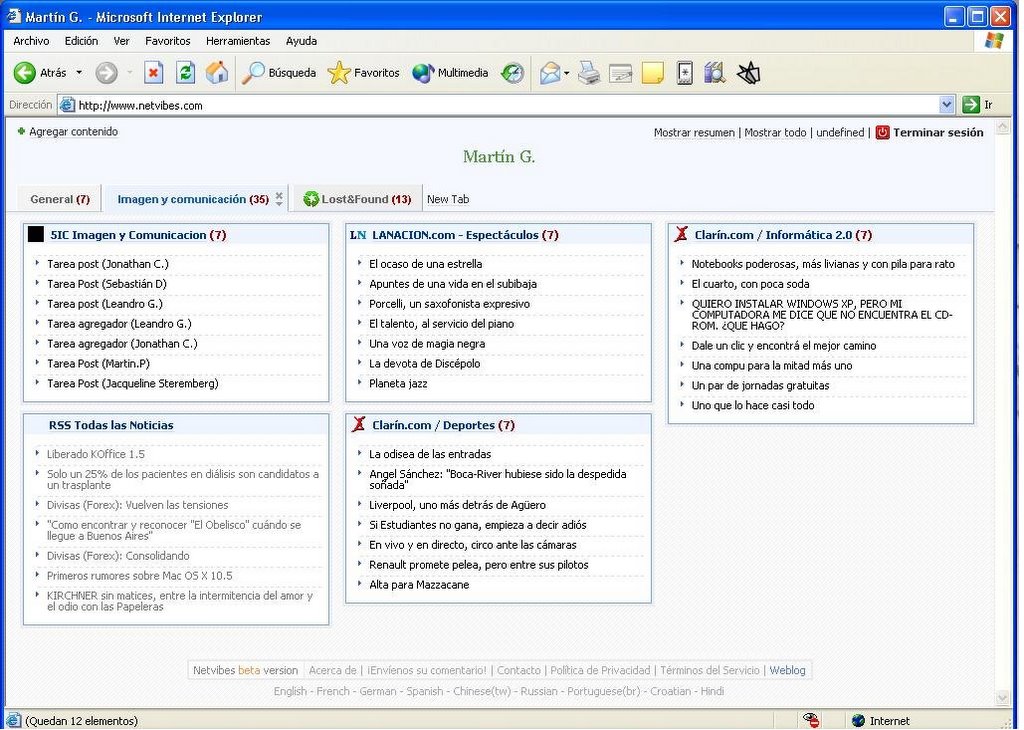Viewport: 1024px width, 730px height.
Task: Click RSS Todas las Noticias header
Action: (111, 425)
